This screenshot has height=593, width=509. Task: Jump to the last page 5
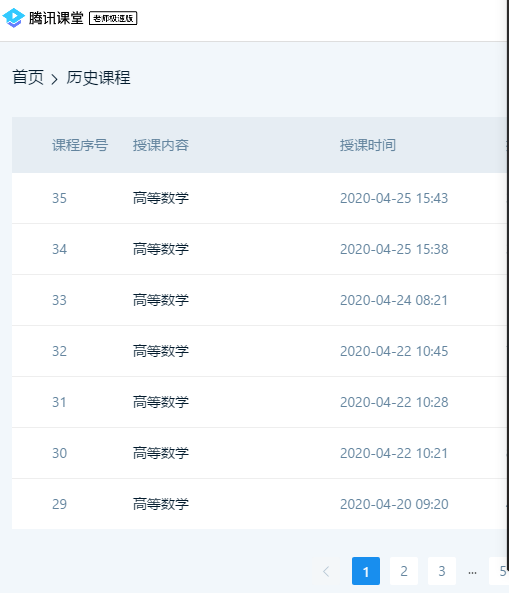point(498,571)
